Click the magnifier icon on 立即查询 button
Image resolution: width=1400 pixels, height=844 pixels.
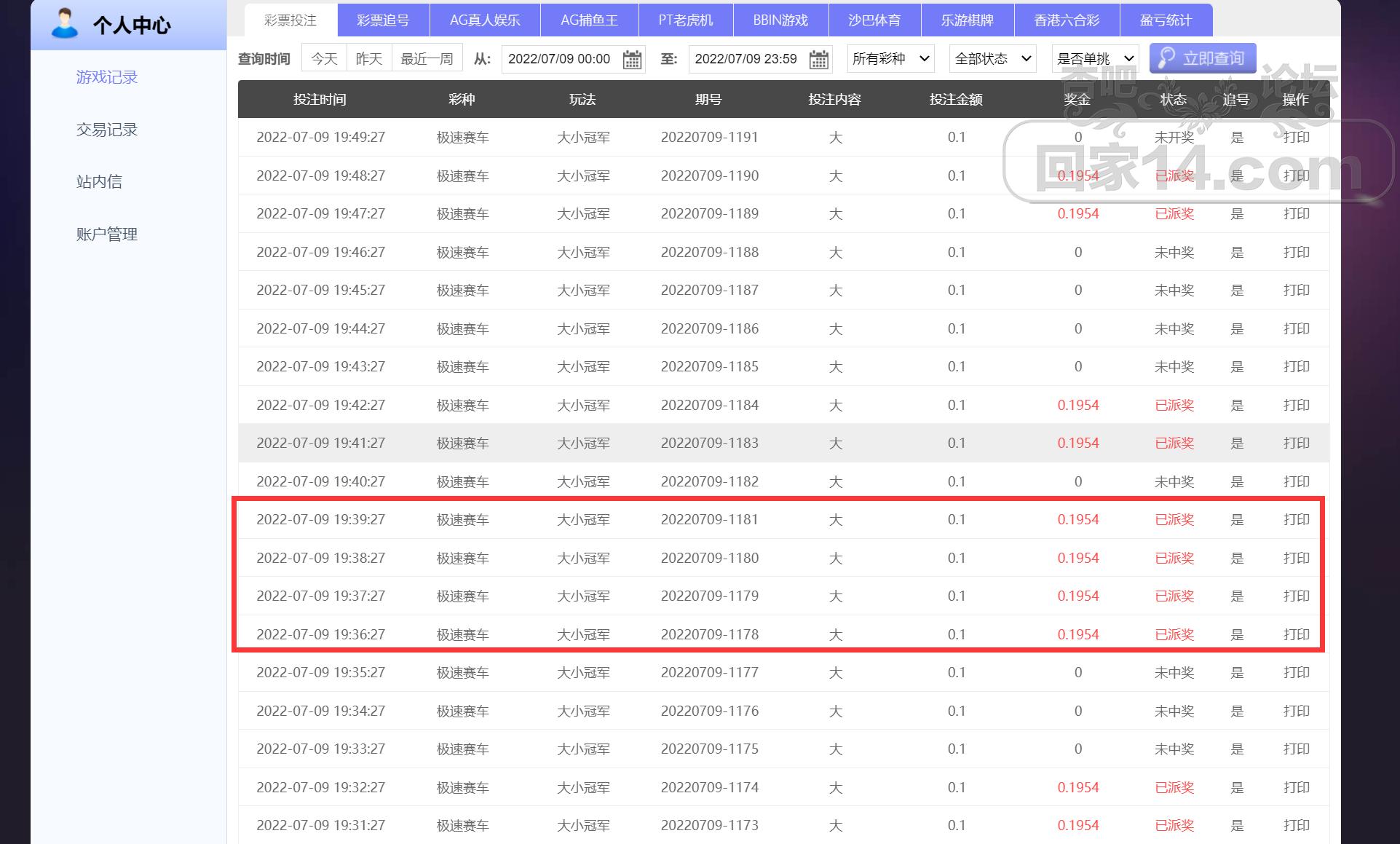(x=1166, y=58)
